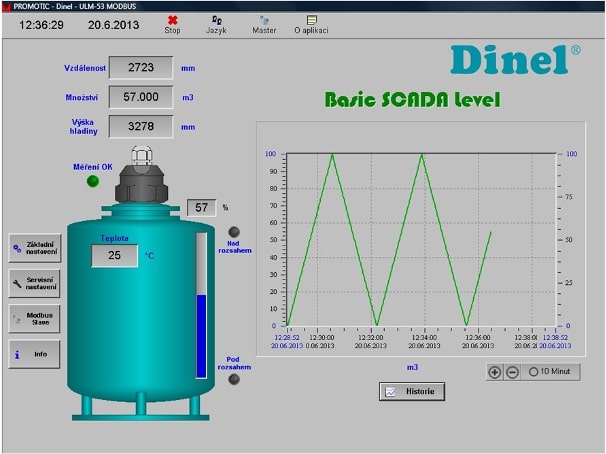
Task: Click the 12:34:00 time axis label
Action: pyautogui.click(x=424, y=342)
